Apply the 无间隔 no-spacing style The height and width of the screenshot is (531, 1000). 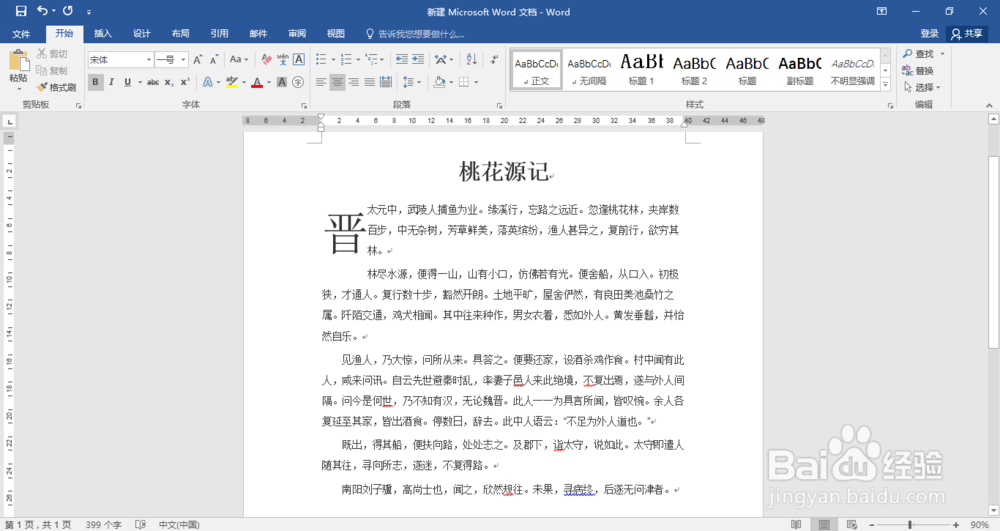click(589, 69)
